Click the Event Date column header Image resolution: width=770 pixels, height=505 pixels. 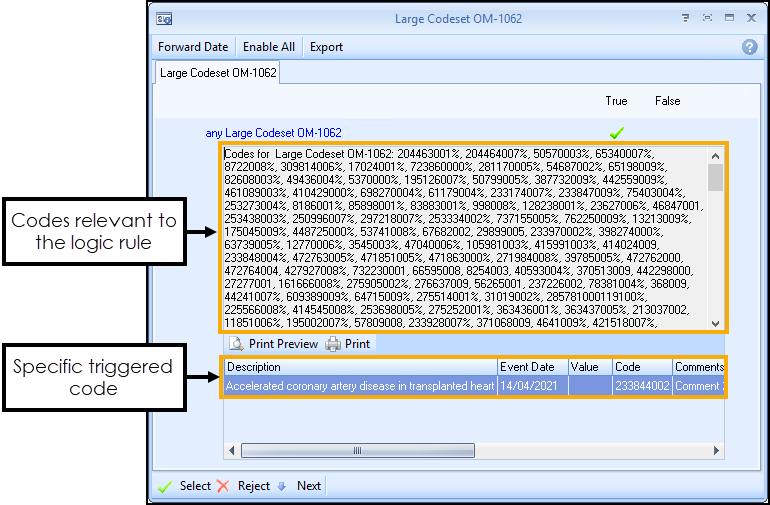click(x=528, y=367)
